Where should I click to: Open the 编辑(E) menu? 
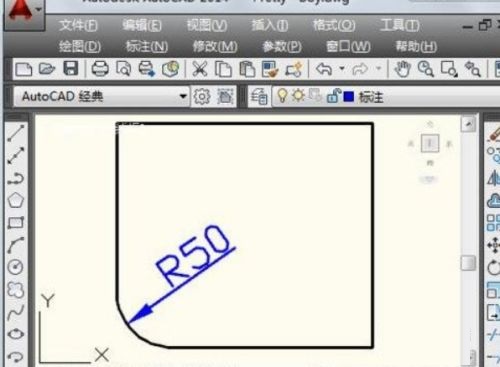point(142,25)
